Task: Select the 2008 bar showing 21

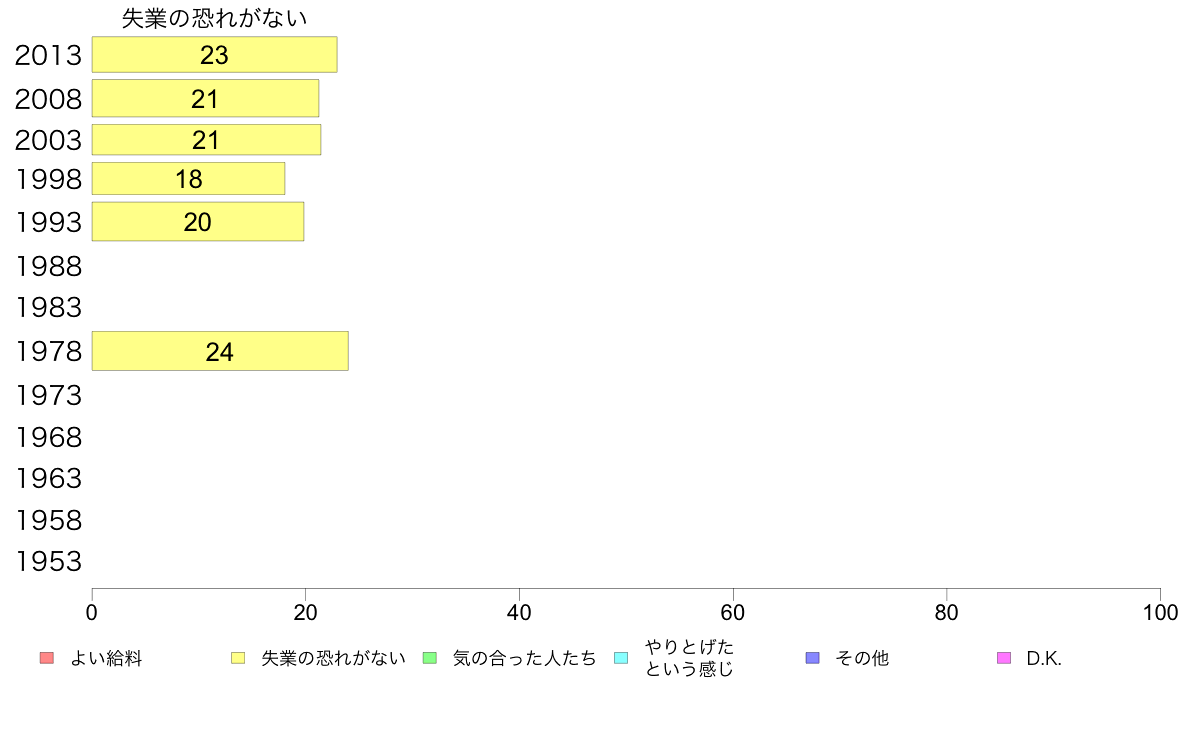Action: [205, 99]
